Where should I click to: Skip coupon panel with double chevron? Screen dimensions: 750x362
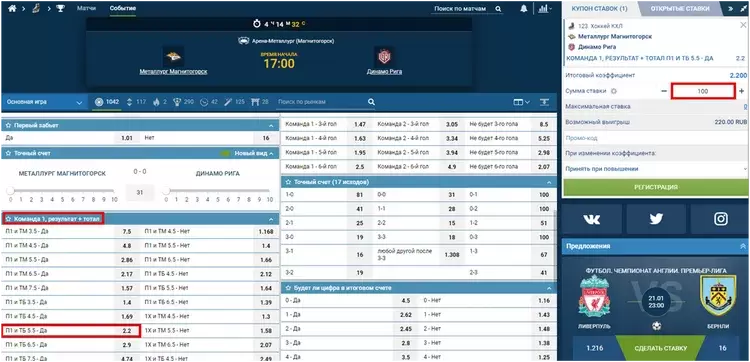tap(731, 9)
